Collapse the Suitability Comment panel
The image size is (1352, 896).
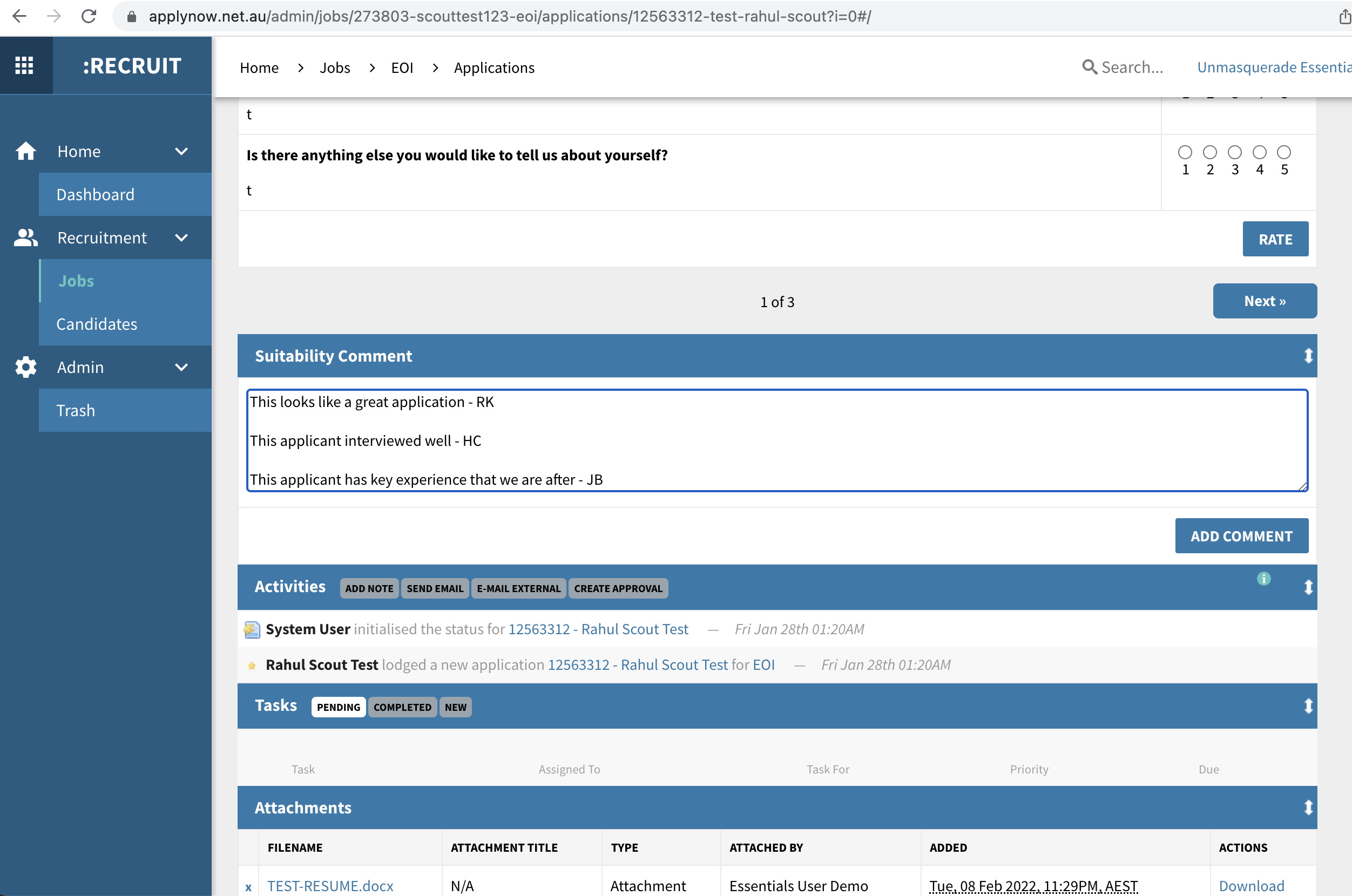[x=1308, y=355]
